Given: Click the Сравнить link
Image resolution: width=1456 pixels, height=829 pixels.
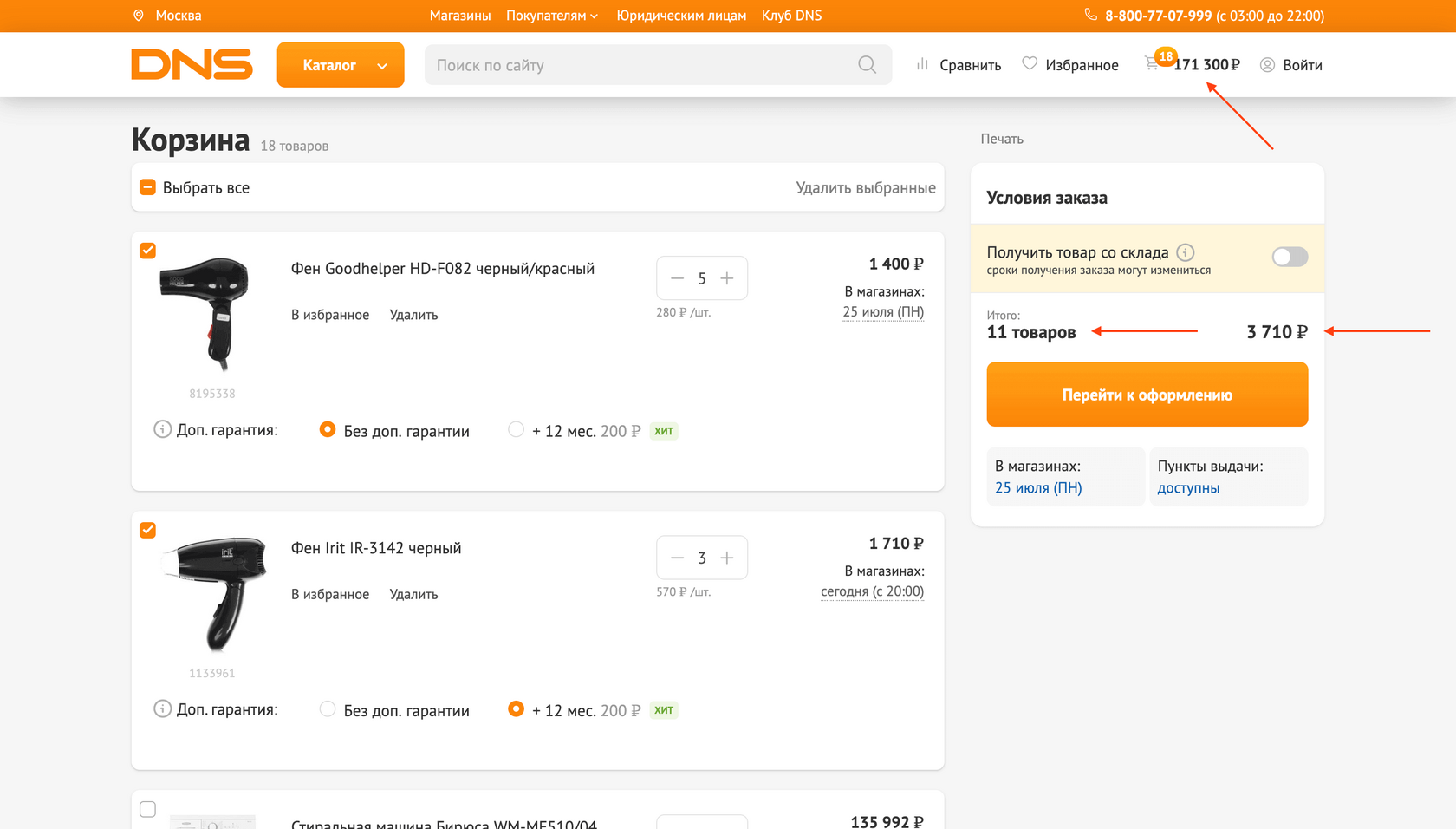Looking at the screenshot, I should 970,65.
